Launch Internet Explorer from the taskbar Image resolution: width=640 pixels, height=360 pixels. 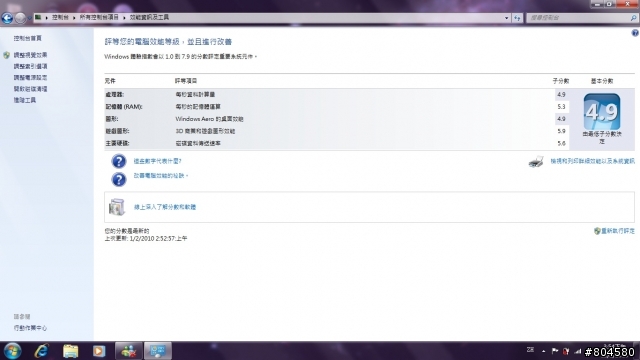click(42, 351)
